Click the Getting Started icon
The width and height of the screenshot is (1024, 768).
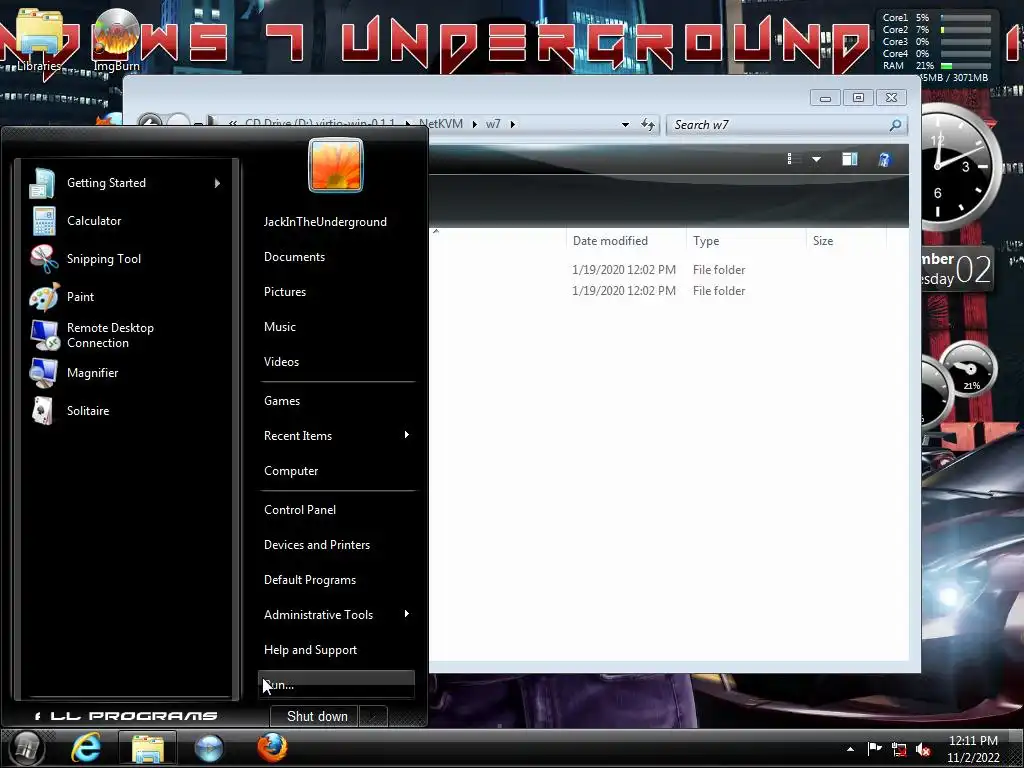42,183
